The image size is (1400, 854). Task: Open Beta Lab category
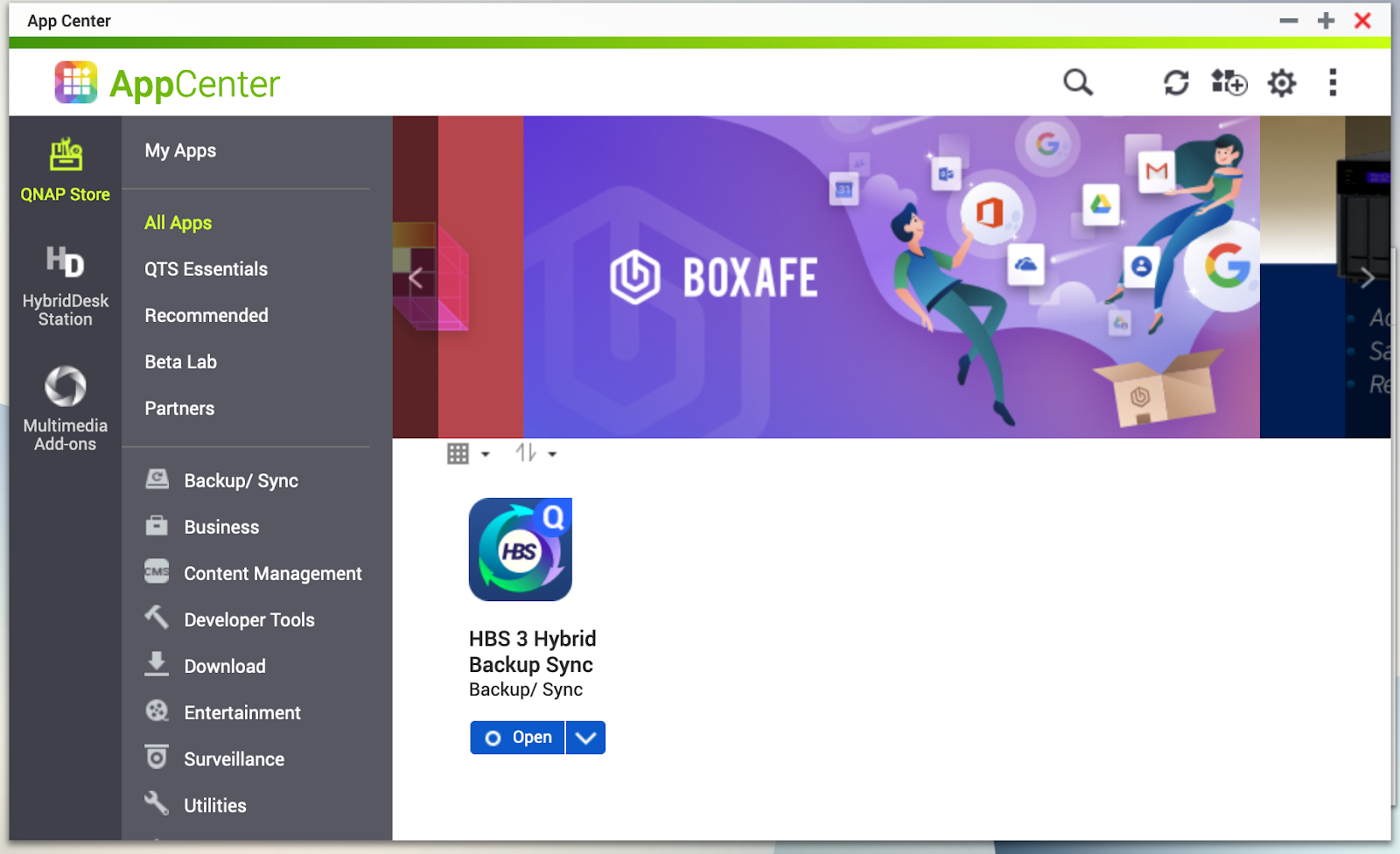[180, 361]
